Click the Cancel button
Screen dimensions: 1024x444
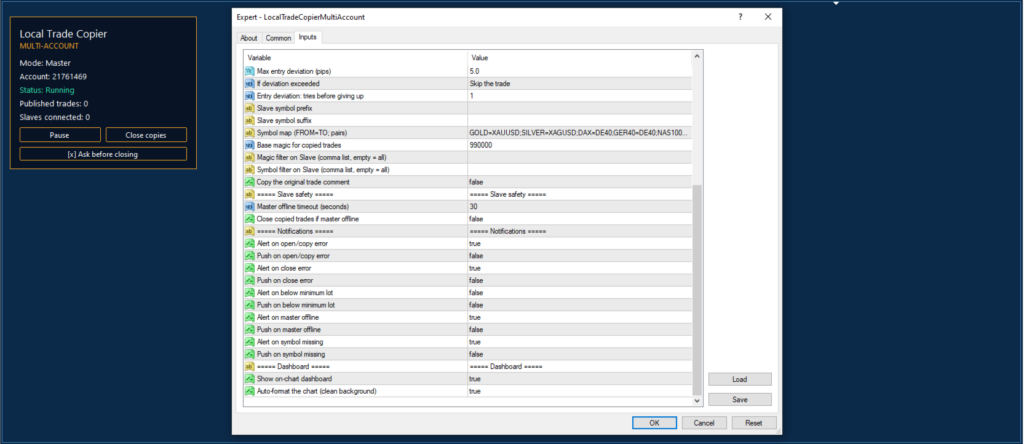click(x=704, y=422)
